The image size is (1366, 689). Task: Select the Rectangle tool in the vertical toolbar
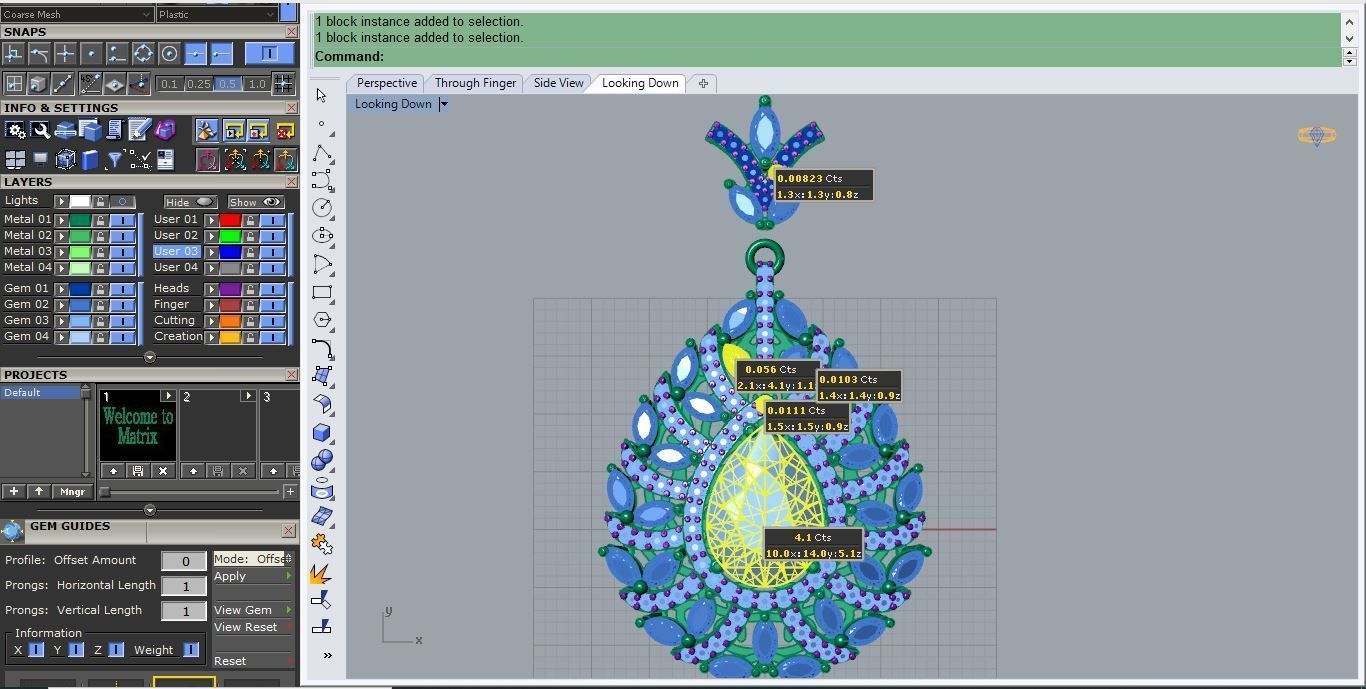point(322,293)
